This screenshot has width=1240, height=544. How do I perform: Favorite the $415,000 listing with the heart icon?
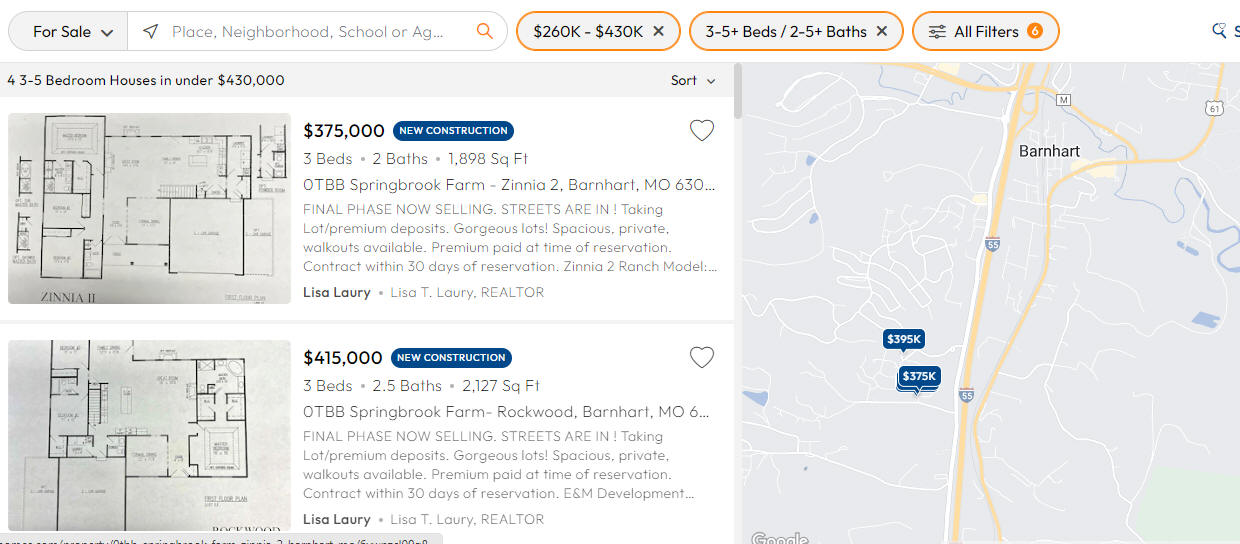pos(702,357)
